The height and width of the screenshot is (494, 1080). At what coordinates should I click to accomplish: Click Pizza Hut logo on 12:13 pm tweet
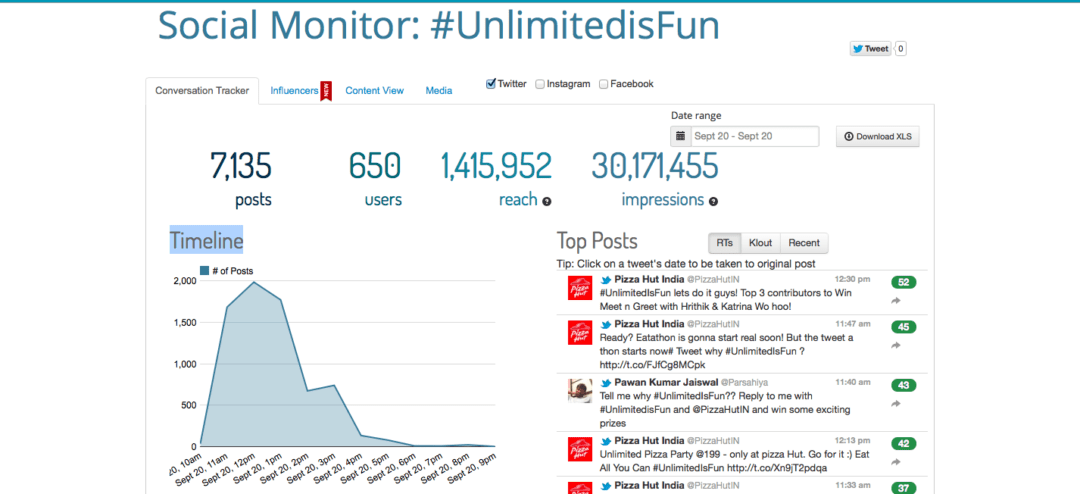click(580, 449)
